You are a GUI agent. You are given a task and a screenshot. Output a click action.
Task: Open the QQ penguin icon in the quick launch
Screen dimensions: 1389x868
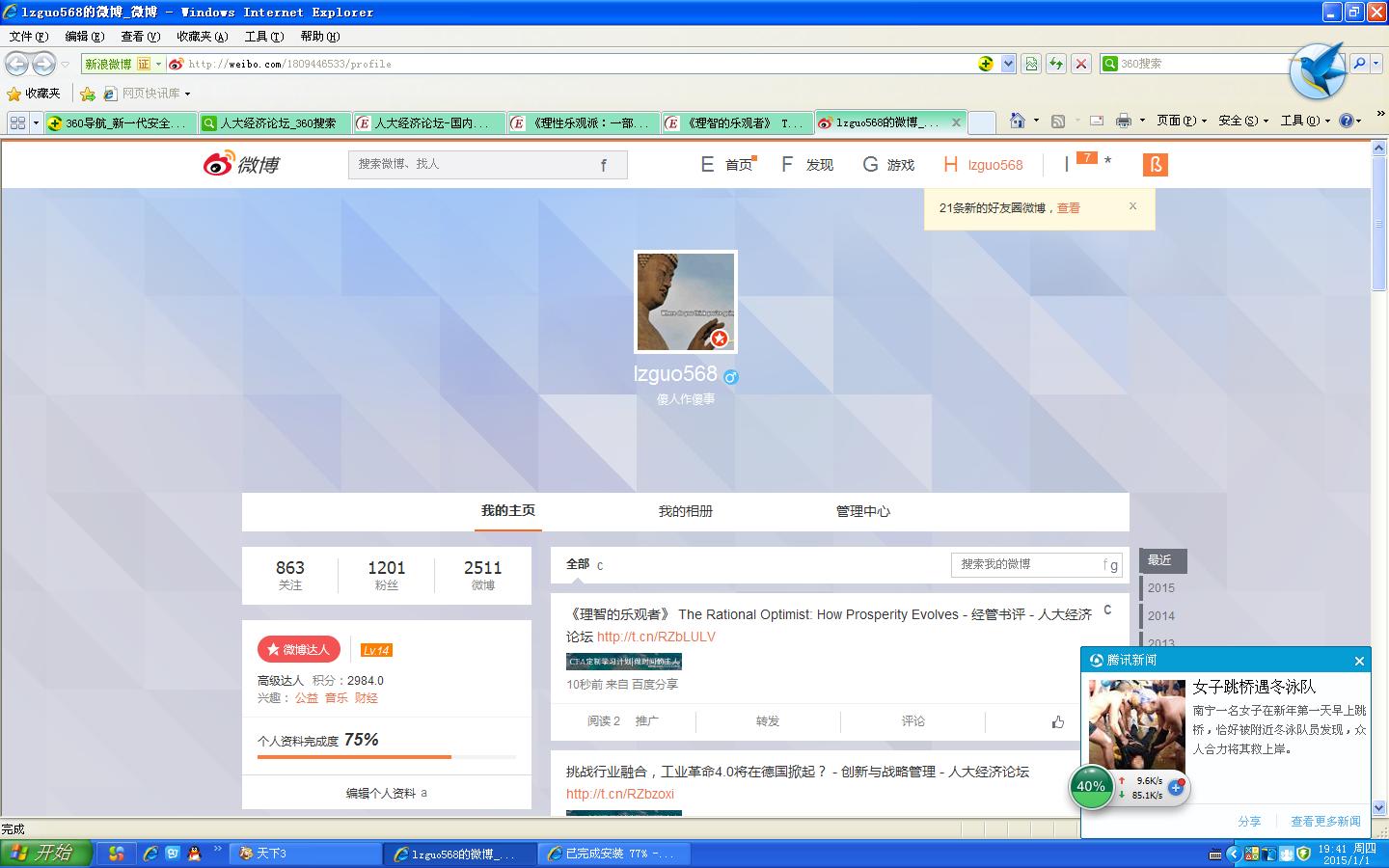pos(194,854)
